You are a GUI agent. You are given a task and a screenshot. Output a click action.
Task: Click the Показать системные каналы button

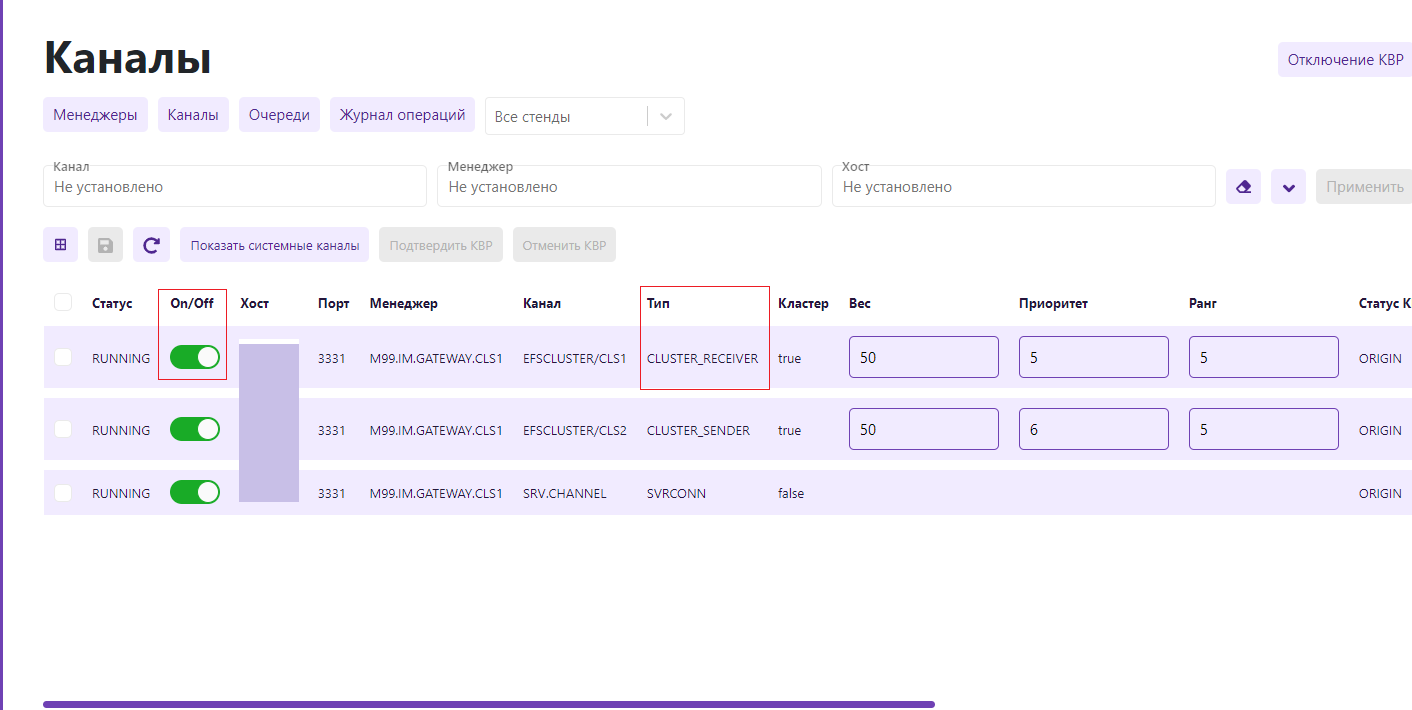(x=274, y=245)
